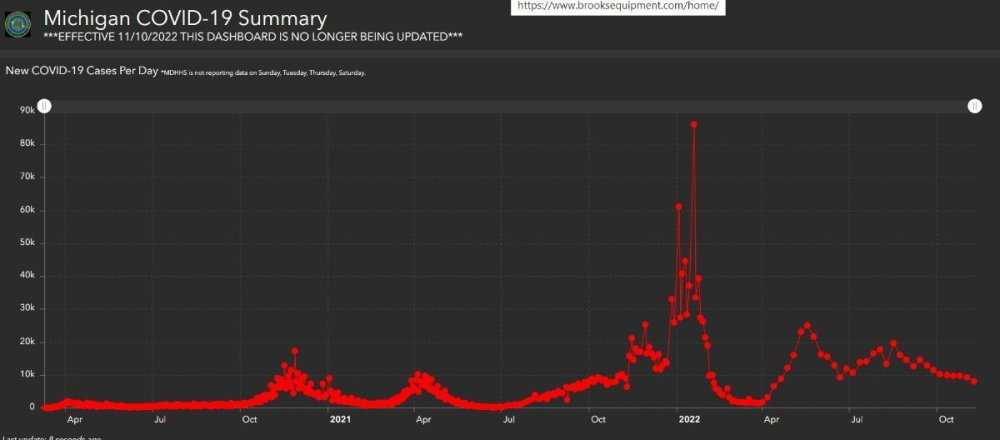
Task: Click the 50k label on the y-axis
Action: click(28, 243)
